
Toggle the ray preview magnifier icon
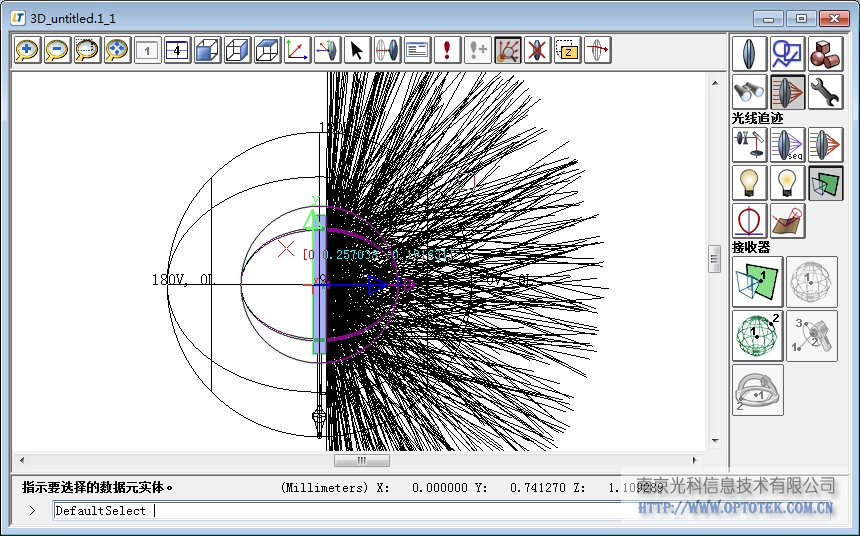(507, 50)
